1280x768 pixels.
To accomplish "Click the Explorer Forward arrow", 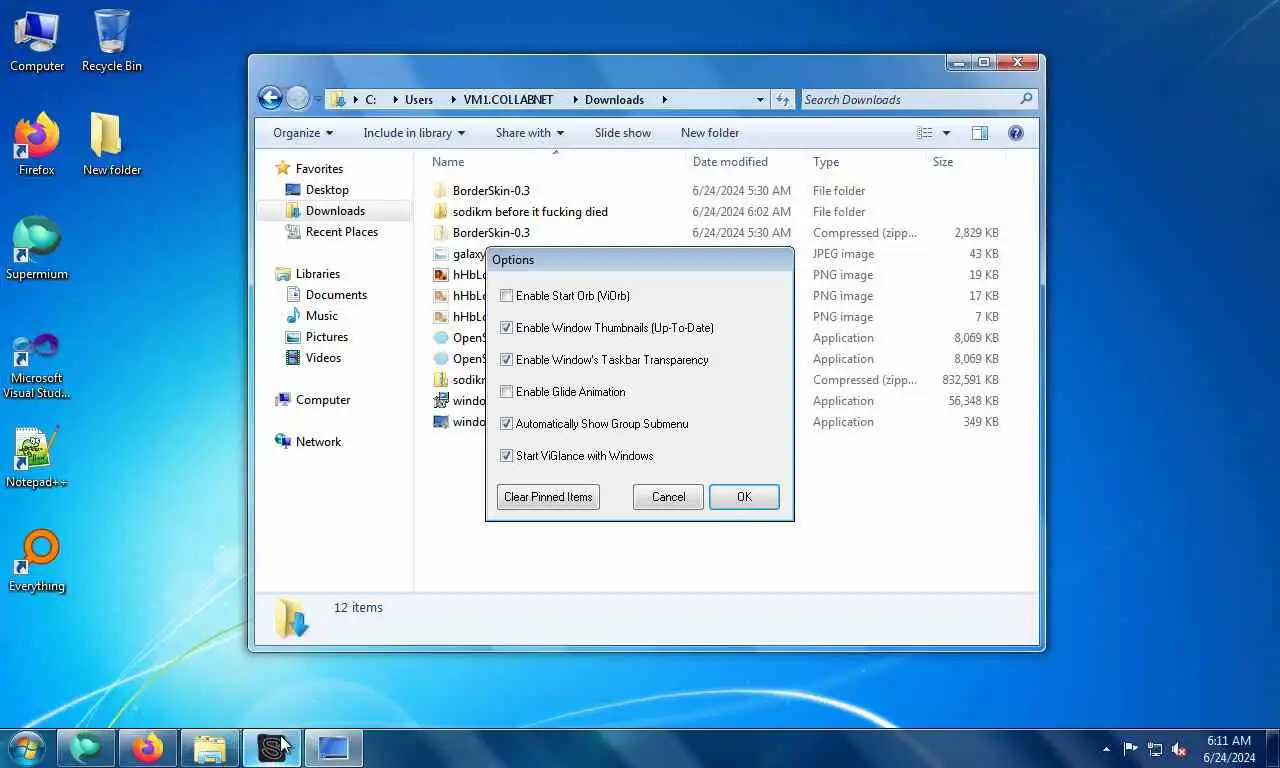I will 298,98.
